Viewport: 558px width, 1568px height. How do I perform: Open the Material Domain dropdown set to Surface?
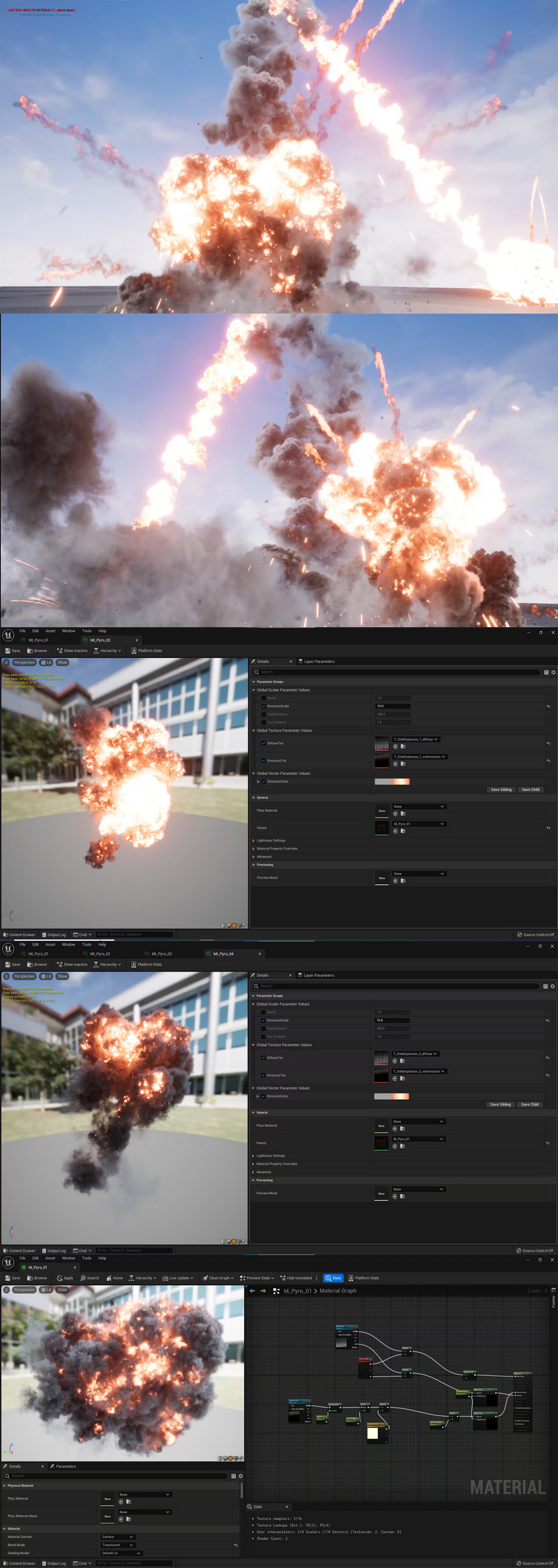pos(117,1537)
